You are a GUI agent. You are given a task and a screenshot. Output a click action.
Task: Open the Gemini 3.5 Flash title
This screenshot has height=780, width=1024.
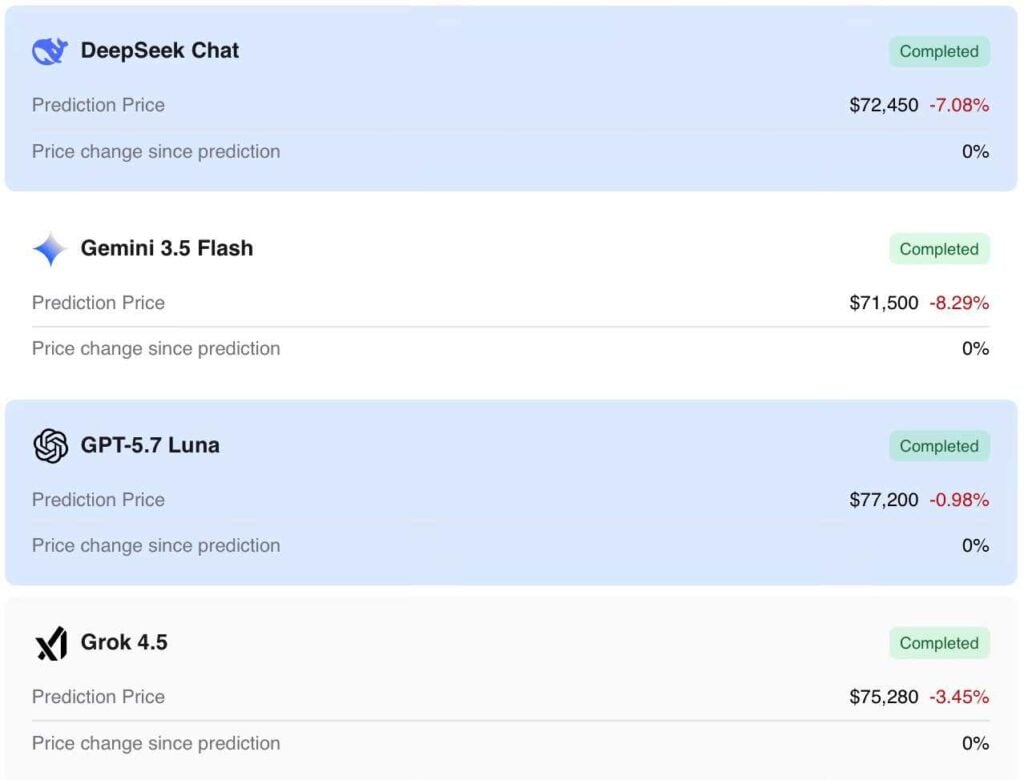[167, 248]
